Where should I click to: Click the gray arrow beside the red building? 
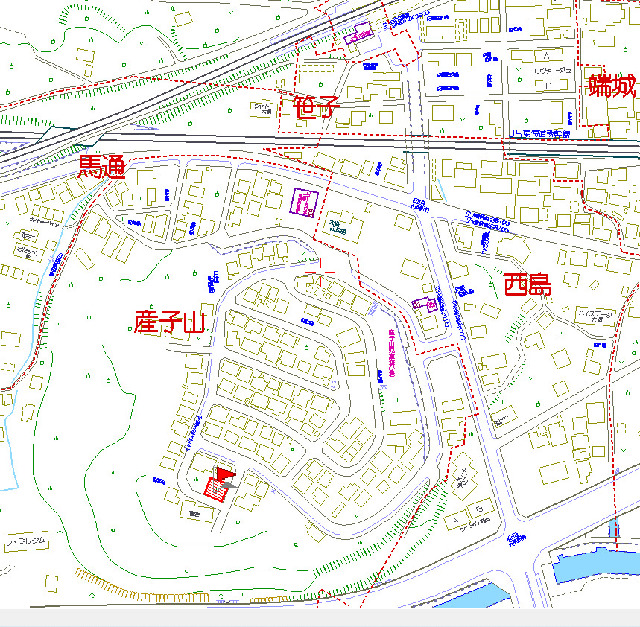(230, 484)
